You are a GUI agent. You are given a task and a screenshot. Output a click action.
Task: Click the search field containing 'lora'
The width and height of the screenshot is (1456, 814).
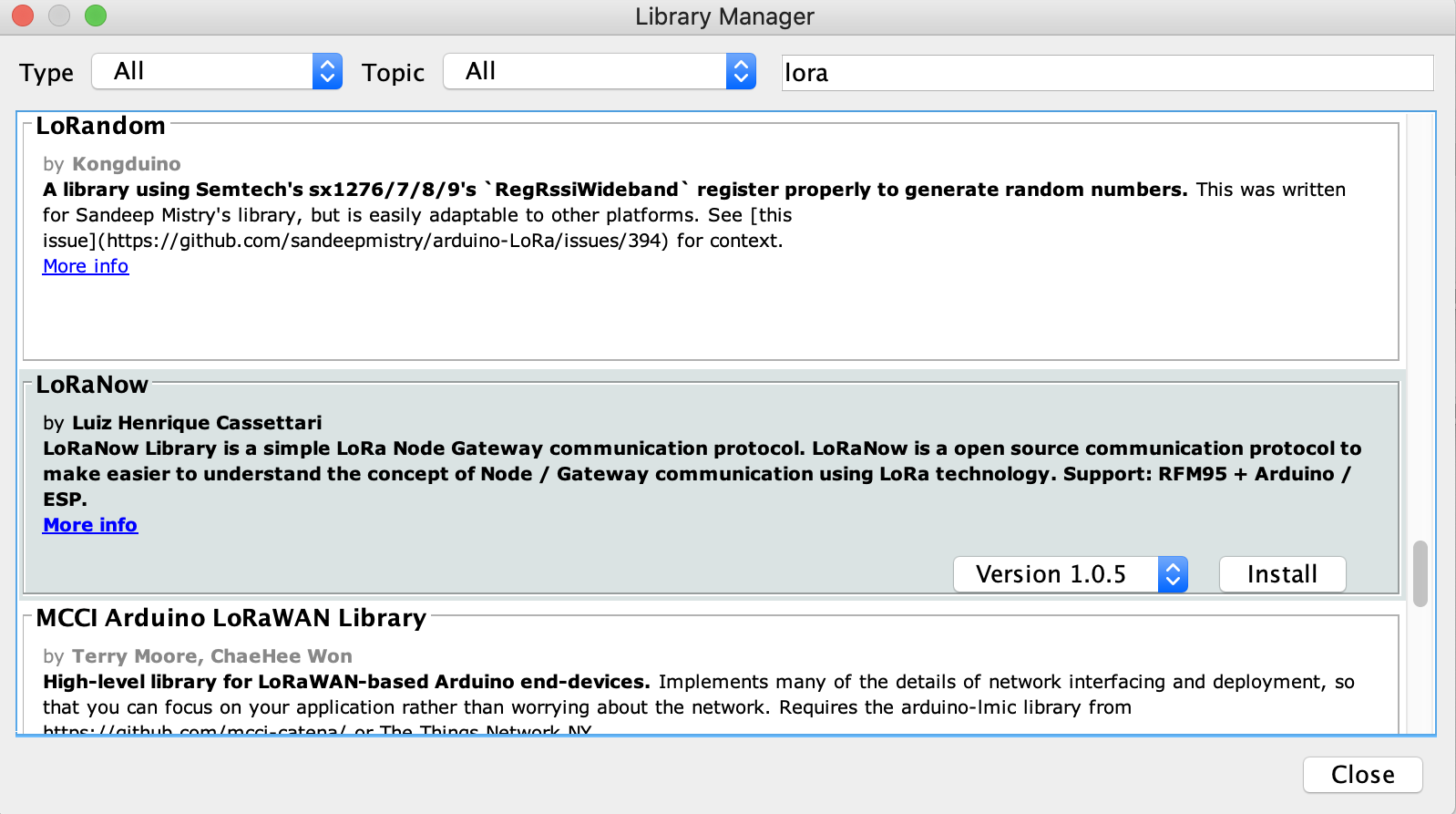coord(1106,73)
